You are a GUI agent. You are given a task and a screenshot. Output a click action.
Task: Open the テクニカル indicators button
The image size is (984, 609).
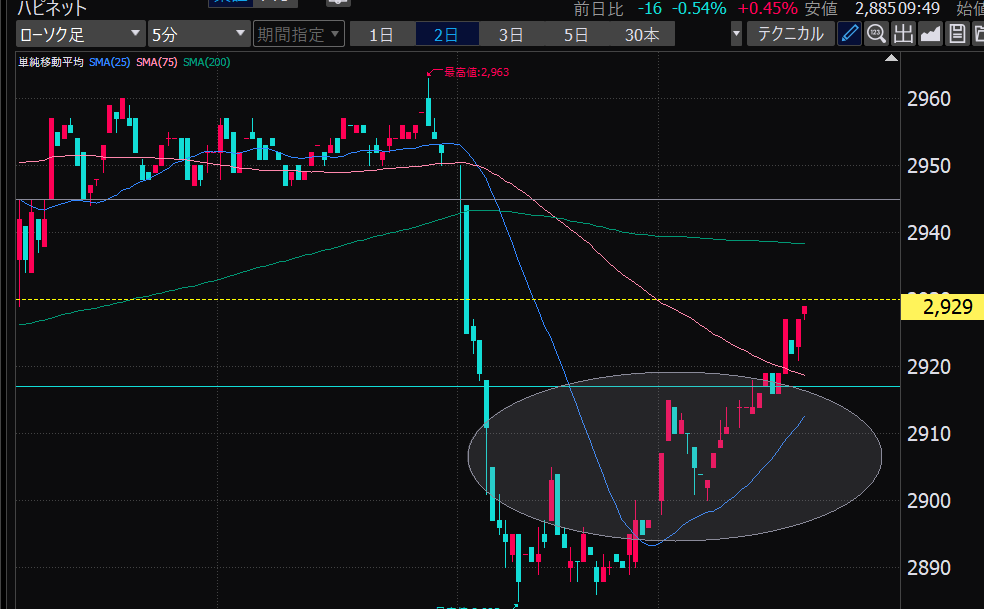(790, 34)
